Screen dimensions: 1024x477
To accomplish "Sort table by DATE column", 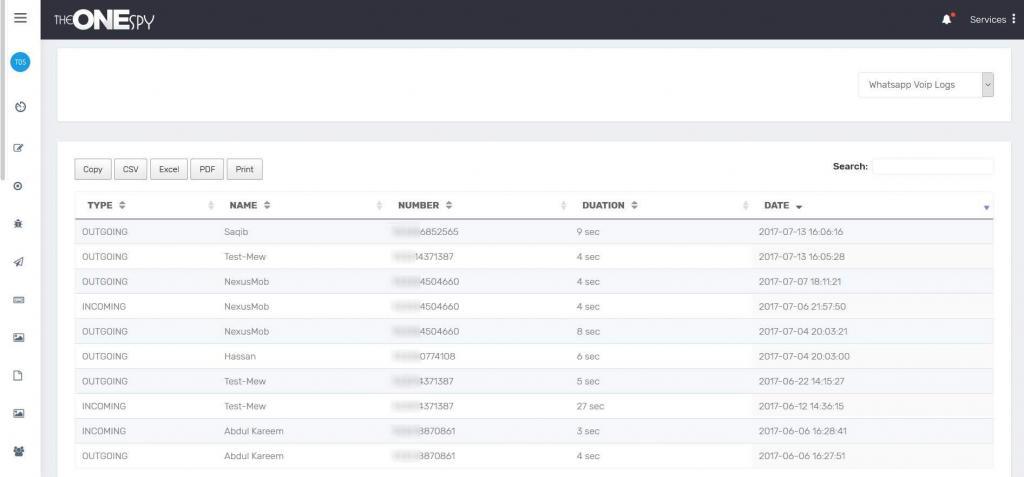I will 783,205.
